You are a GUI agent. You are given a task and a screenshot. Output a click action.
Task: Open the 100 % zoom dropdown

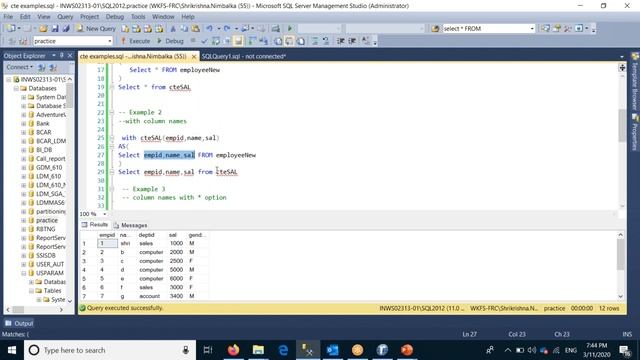tap(104, 214)
